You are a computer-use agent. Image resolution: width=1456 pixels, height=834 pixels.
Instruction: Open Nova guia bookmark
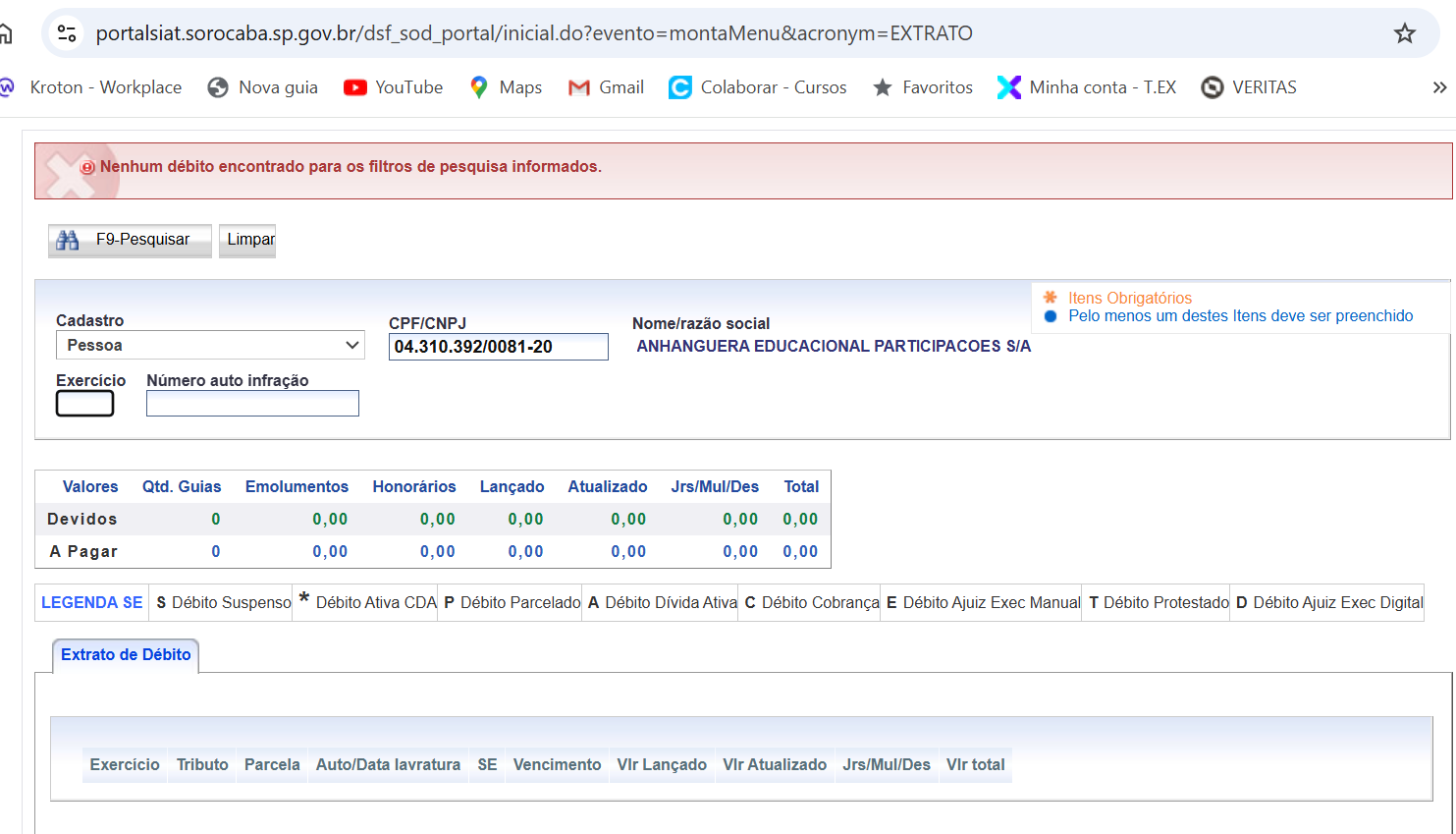[x=263, y=87]
